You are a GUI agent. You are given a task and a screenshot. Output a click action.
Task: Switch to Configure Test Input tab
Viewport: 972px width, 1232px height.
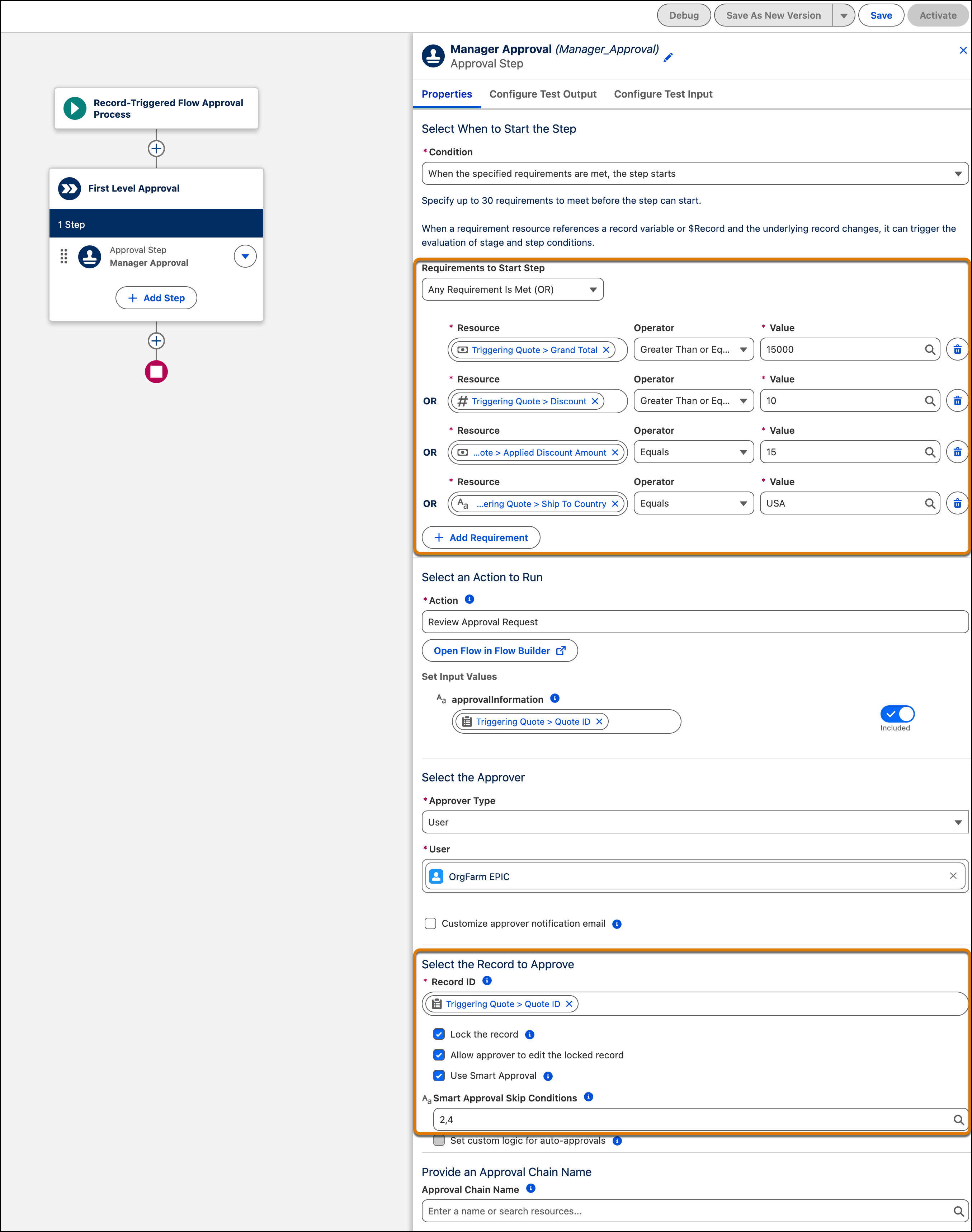click(x=663, y=94)
